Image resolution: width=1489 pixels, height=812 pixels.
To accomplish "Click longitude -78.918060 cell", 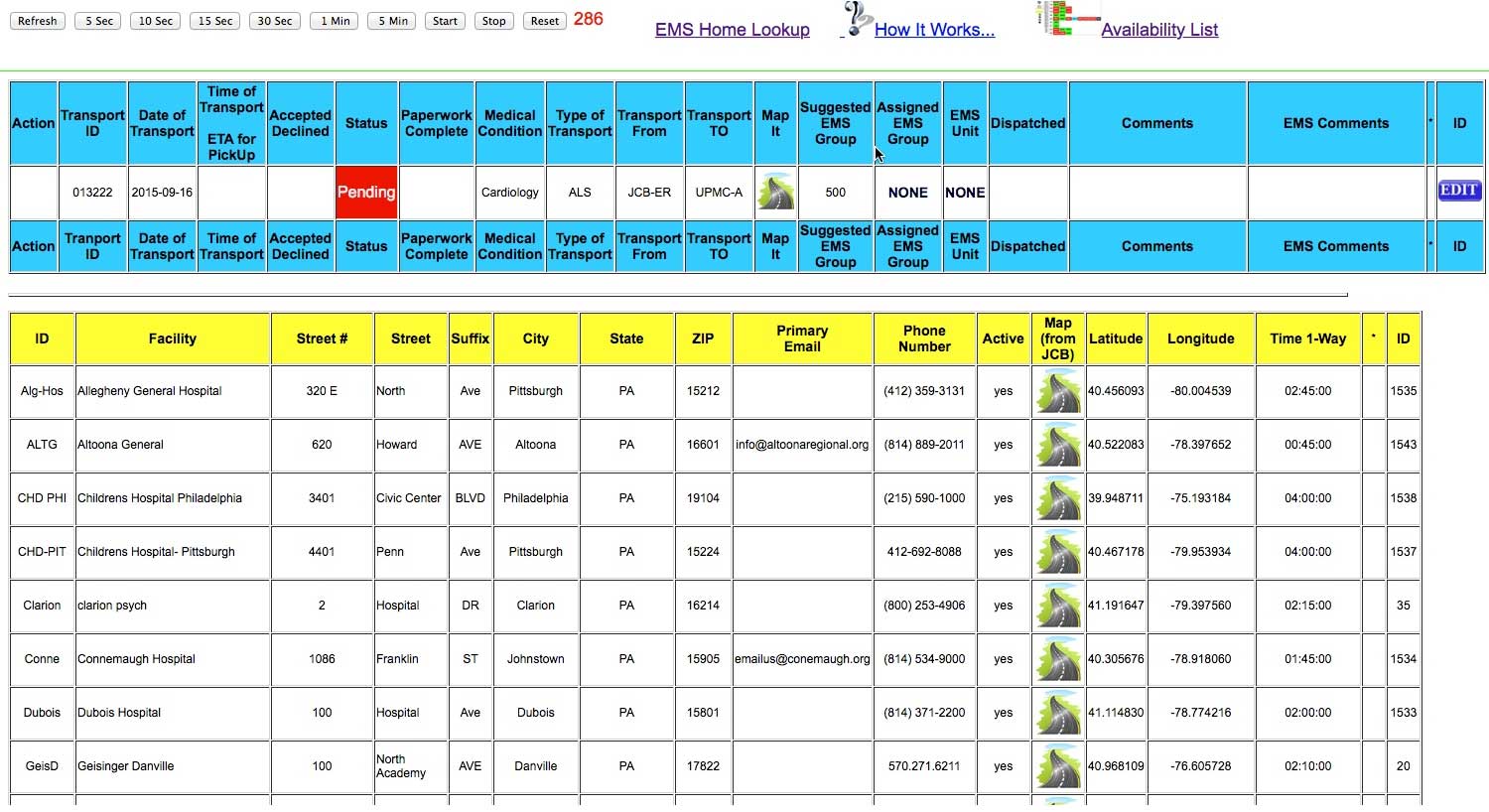I will (1200, 659).
